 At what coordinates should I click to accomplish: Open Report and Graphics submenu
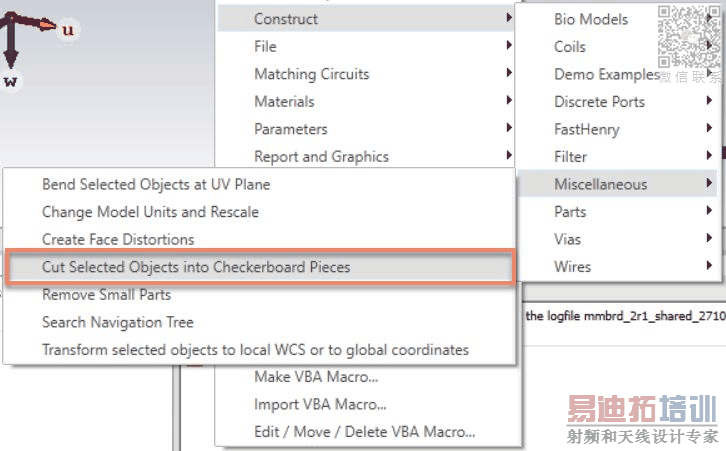pos(321,157)
